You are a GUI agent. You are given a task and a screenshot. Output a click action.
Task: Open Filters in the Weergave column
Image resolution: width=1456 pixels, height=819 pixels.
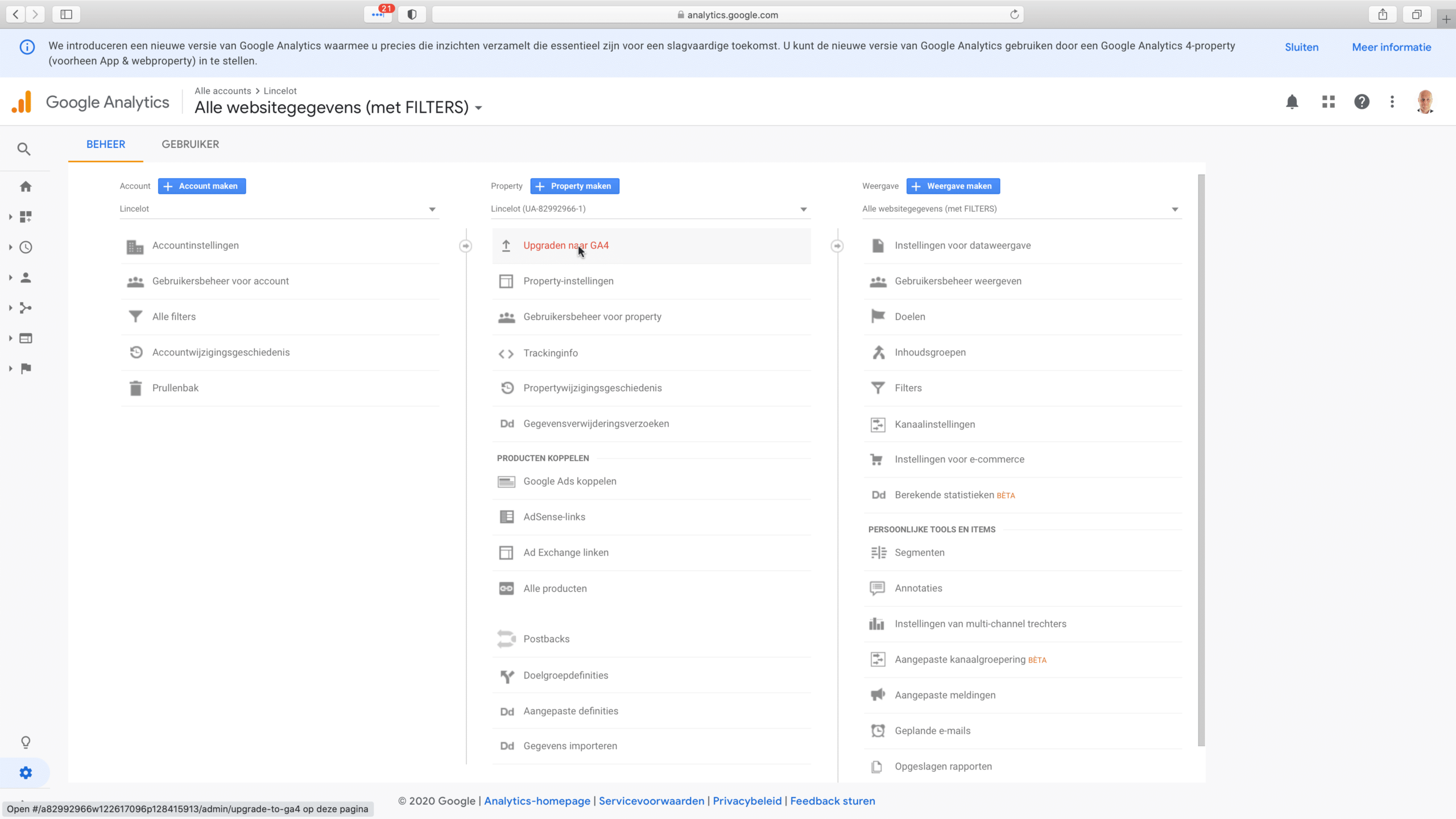[1023, 388]
